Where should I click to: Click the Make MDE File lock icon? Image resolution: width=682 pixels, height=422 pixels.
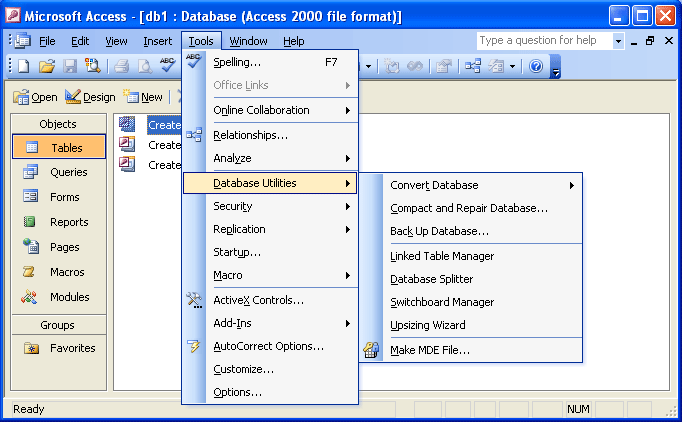click(x=371, y=350)
